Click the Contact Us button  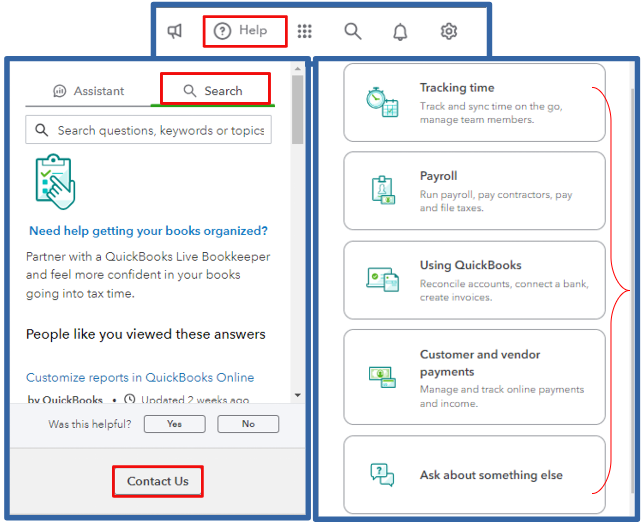coord(158,481)
